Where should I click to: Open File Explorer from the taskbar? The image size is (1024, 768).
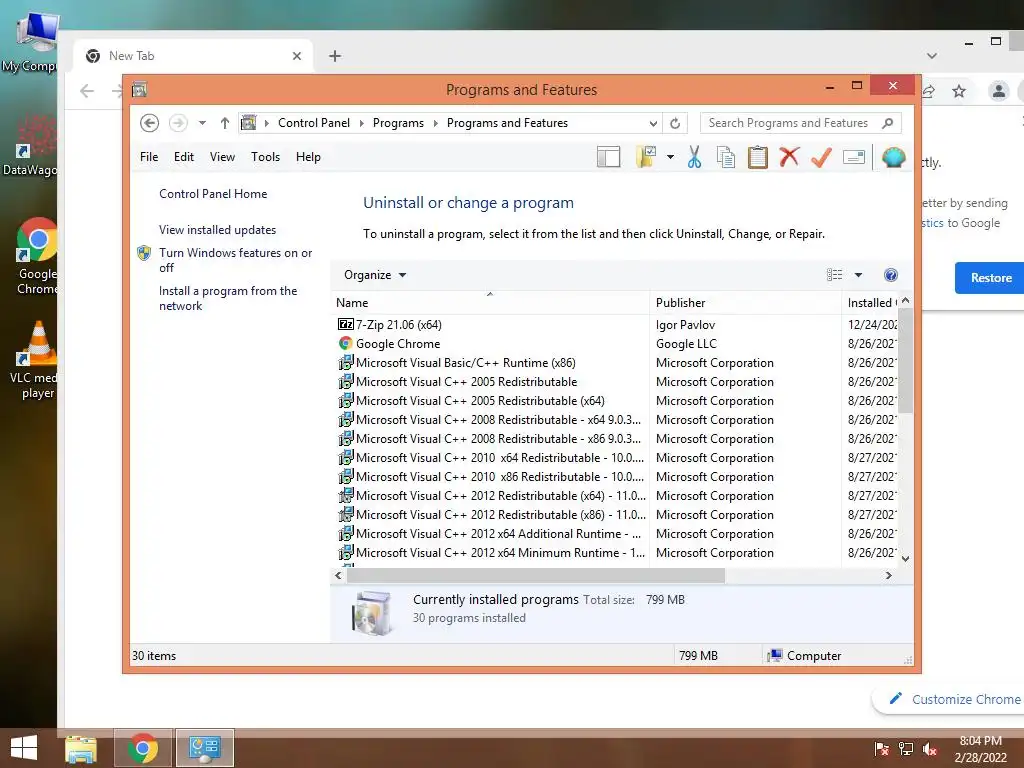point(81,748)
